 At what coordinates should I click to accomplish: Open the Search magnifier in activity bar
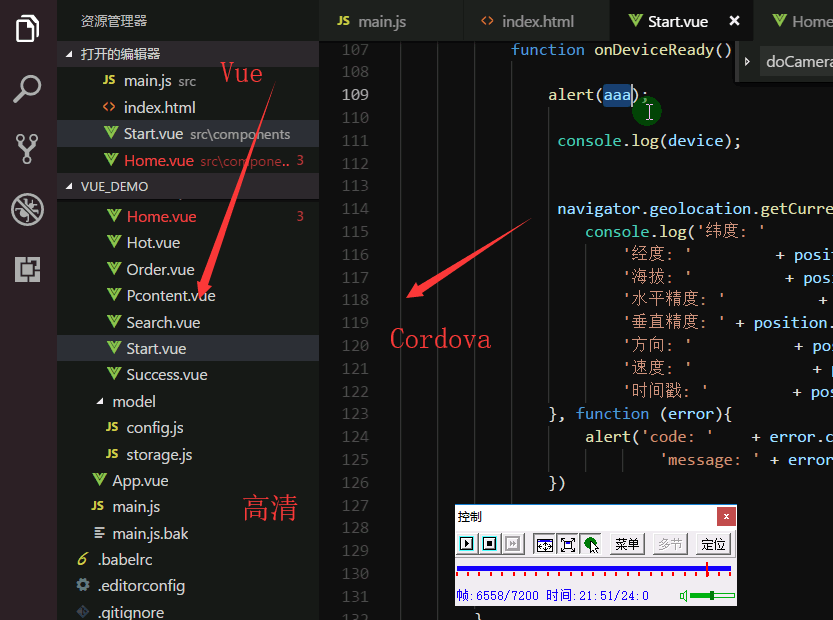pos(27,89)
